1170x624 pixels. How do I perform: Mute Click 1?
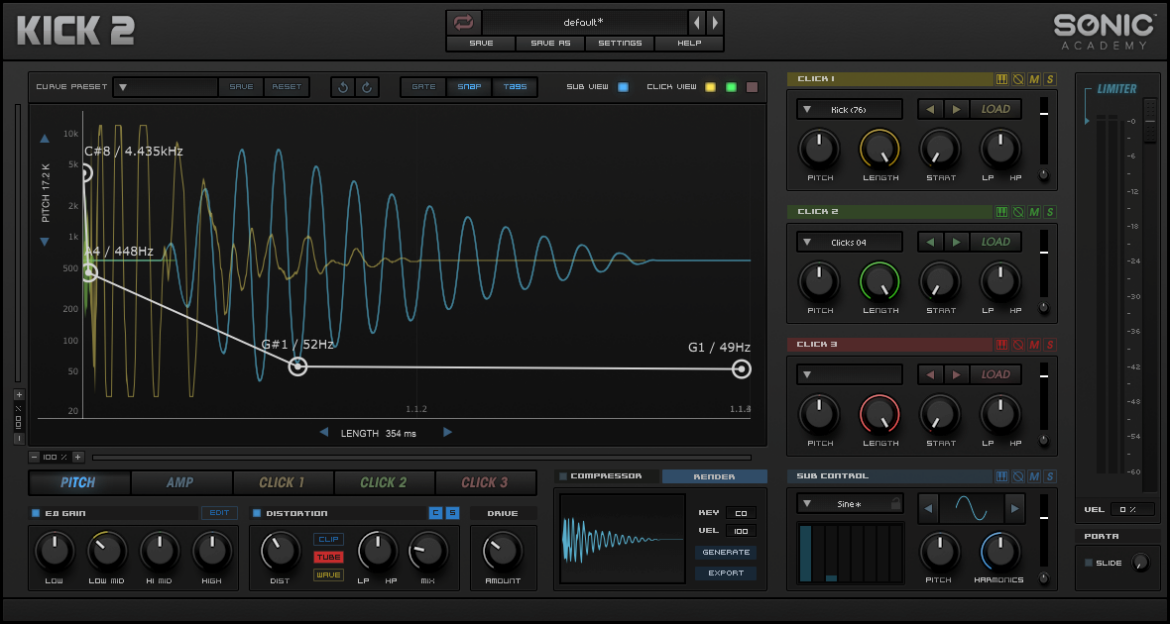tap(1034, 79)
